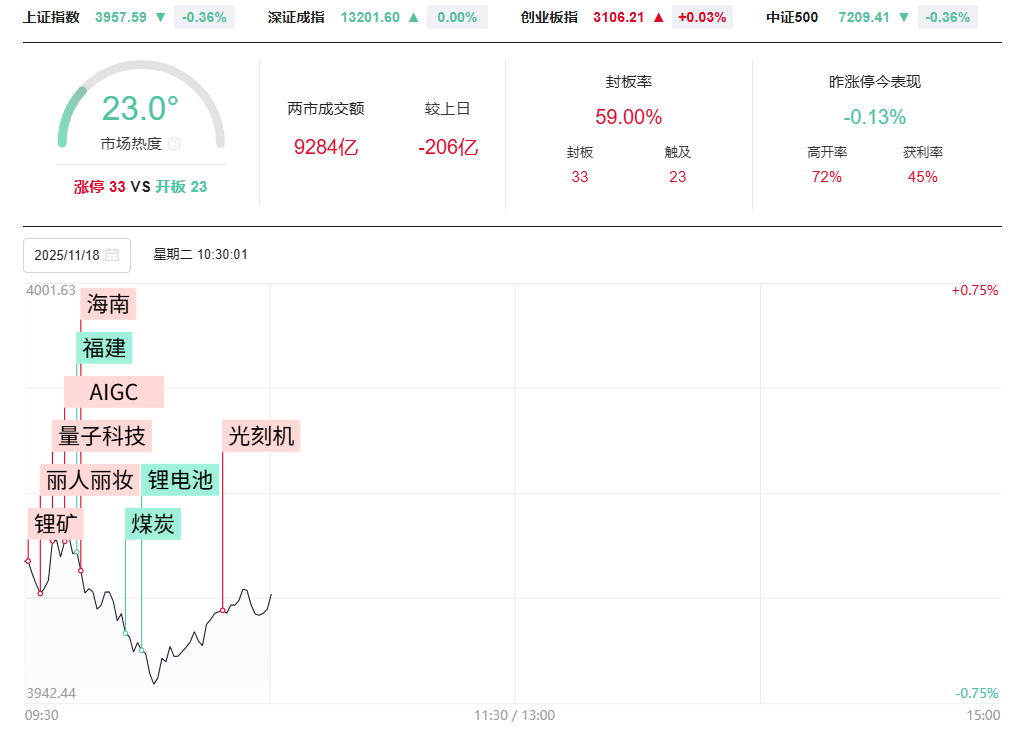Open the 量子科技 sector label
This screenshot has height=737, width=1020.
(x=102, y=436)
